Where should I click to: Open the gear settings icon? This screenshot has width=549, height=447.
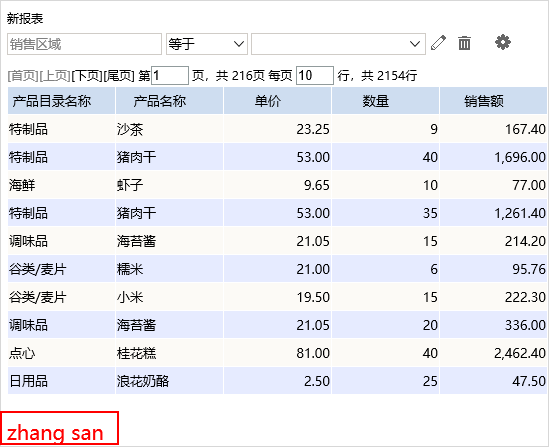tap(503, 42)
